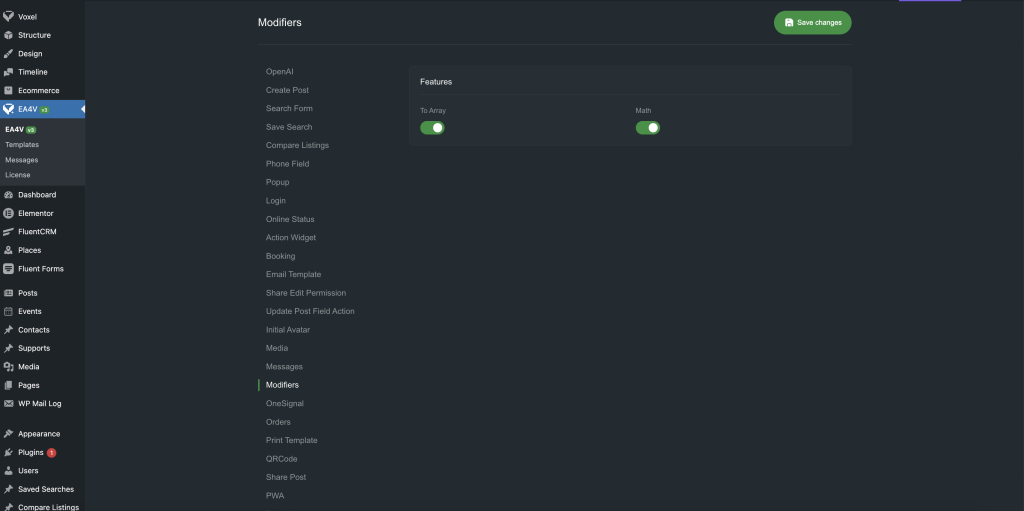
Task: Open Ecommerce via its sidebar icon
Action: pos(9,91)
